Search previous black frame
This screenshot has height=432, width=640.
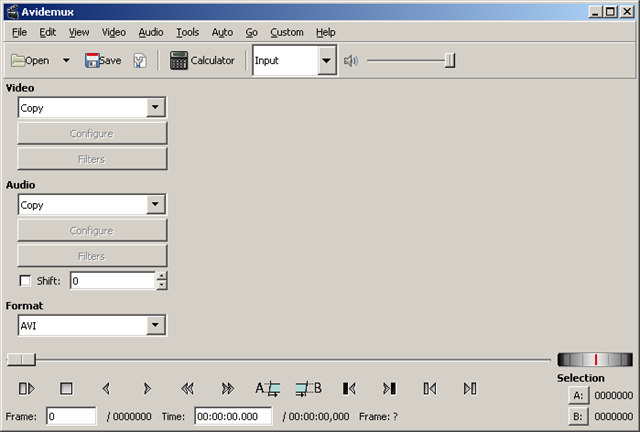(349, 388)
